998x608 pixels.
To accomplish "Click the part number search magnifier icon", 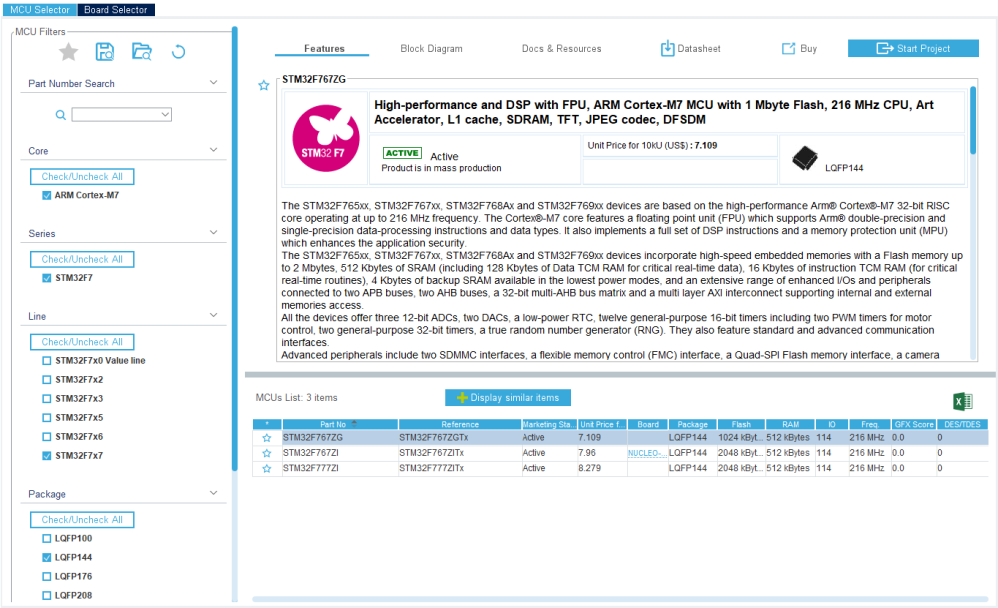I will (x=60, y=115).
